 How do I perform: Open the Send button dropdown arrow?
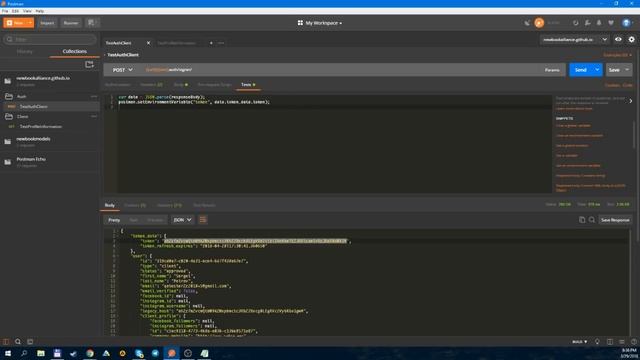point(597,70)
